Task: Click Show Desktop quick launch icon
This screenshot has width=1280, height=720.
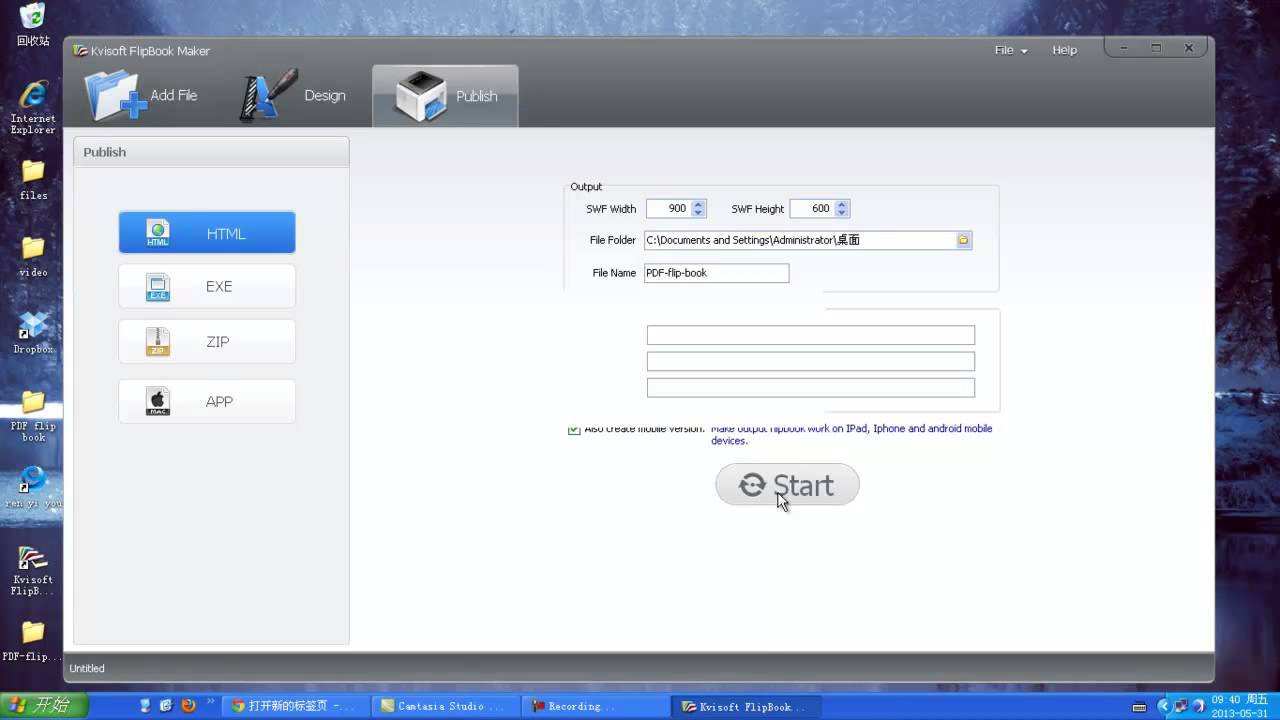Action: pos(145,706)
